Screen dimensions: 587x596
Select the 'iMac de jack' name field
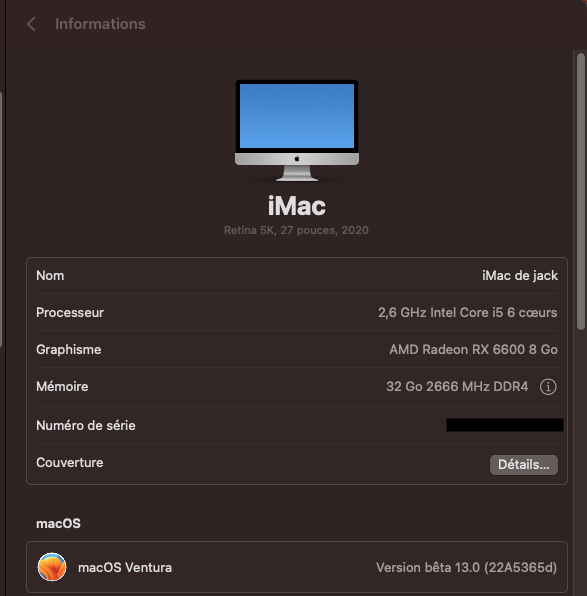pos(520,276)
